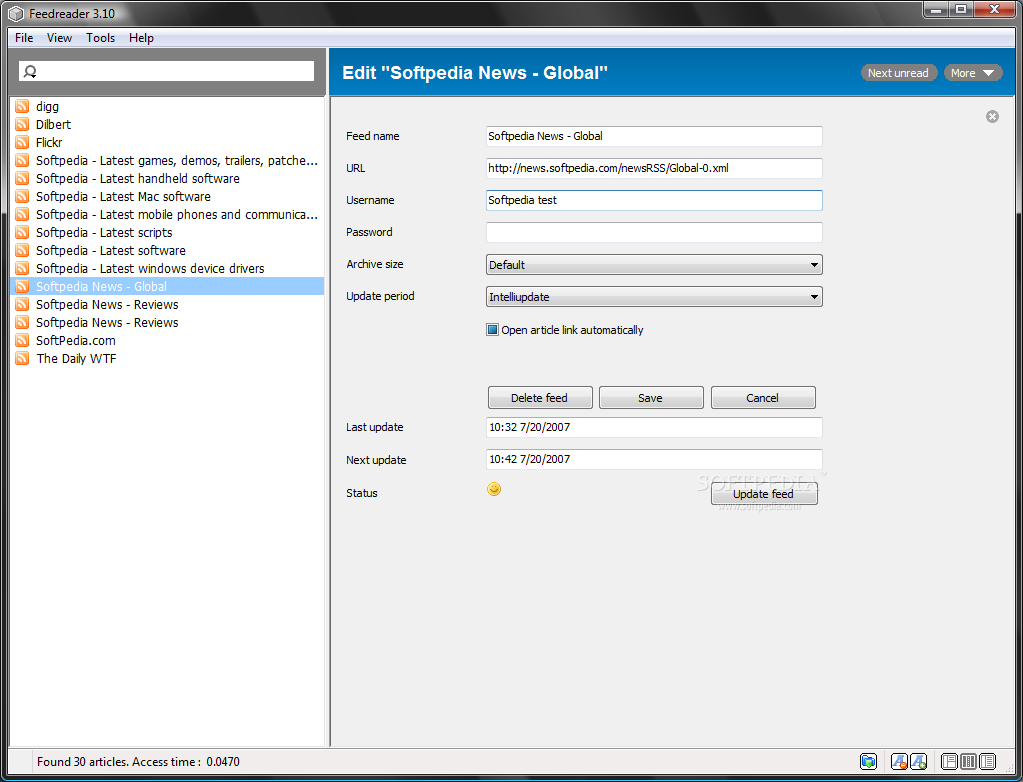Screen dimensions: 1023x782
Task: Click RSS icon beside Latest Mac software
Action: pyautogui.click(x=22, y=196)
